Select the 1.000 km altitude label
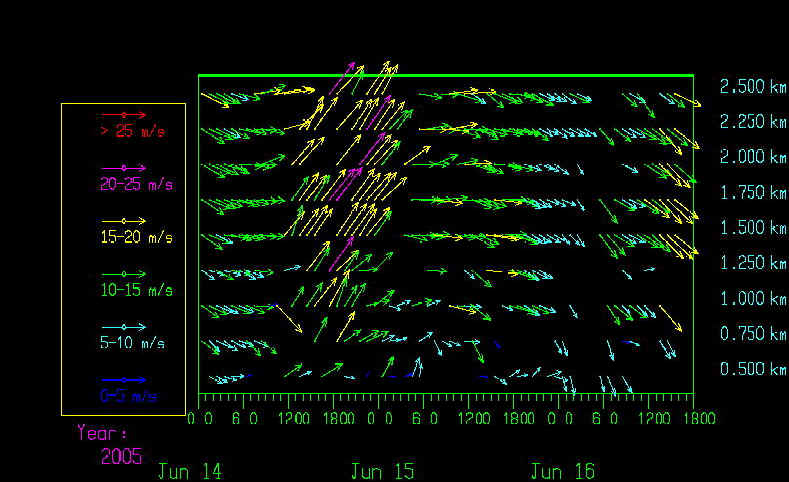 coord(752,298)
